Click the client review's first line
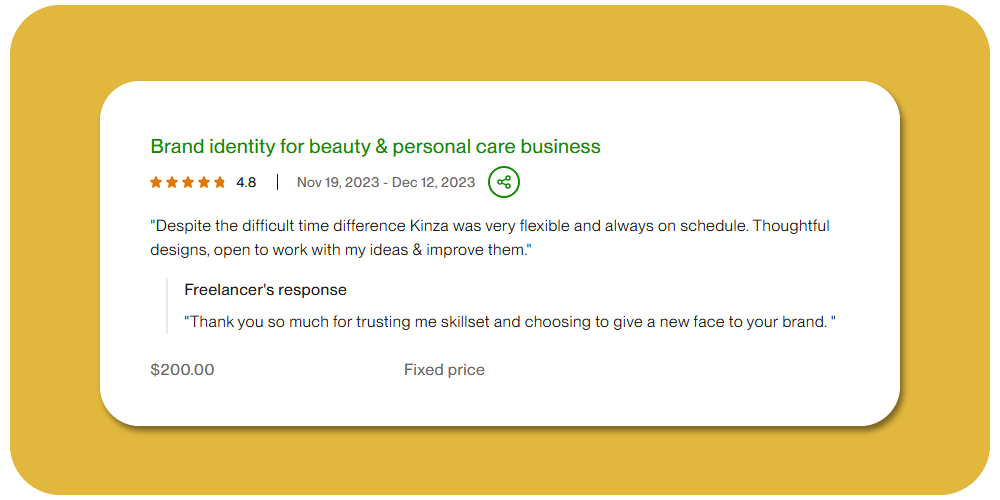 (490, 226)
